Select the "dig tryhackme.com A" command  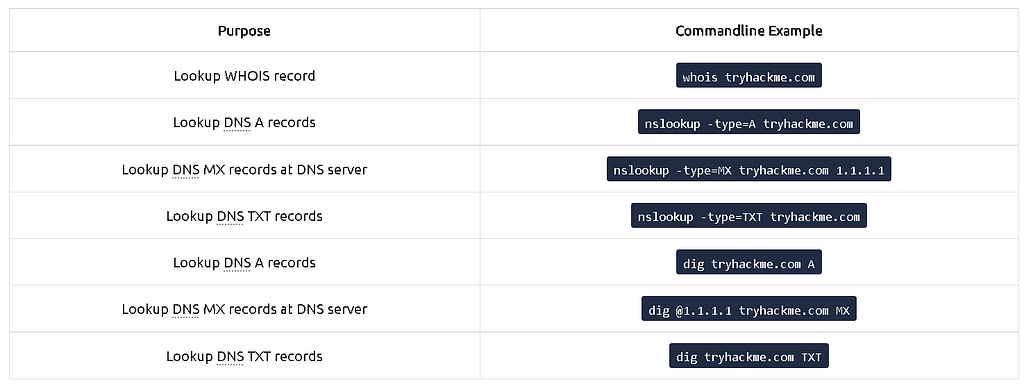[749, 264]
